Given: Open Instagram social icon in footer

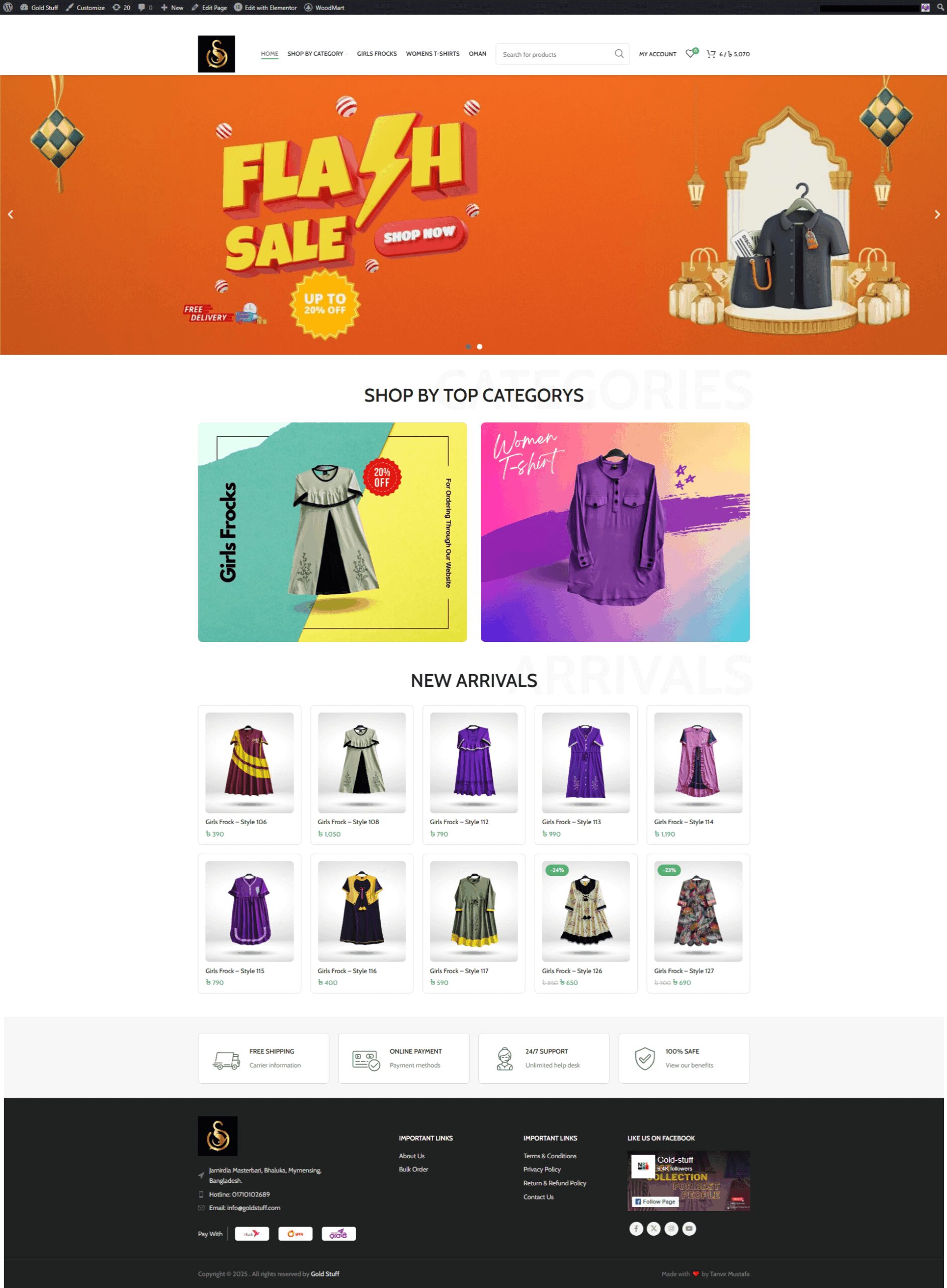Looking at the screenshot, I should (x=671, y=1228).
